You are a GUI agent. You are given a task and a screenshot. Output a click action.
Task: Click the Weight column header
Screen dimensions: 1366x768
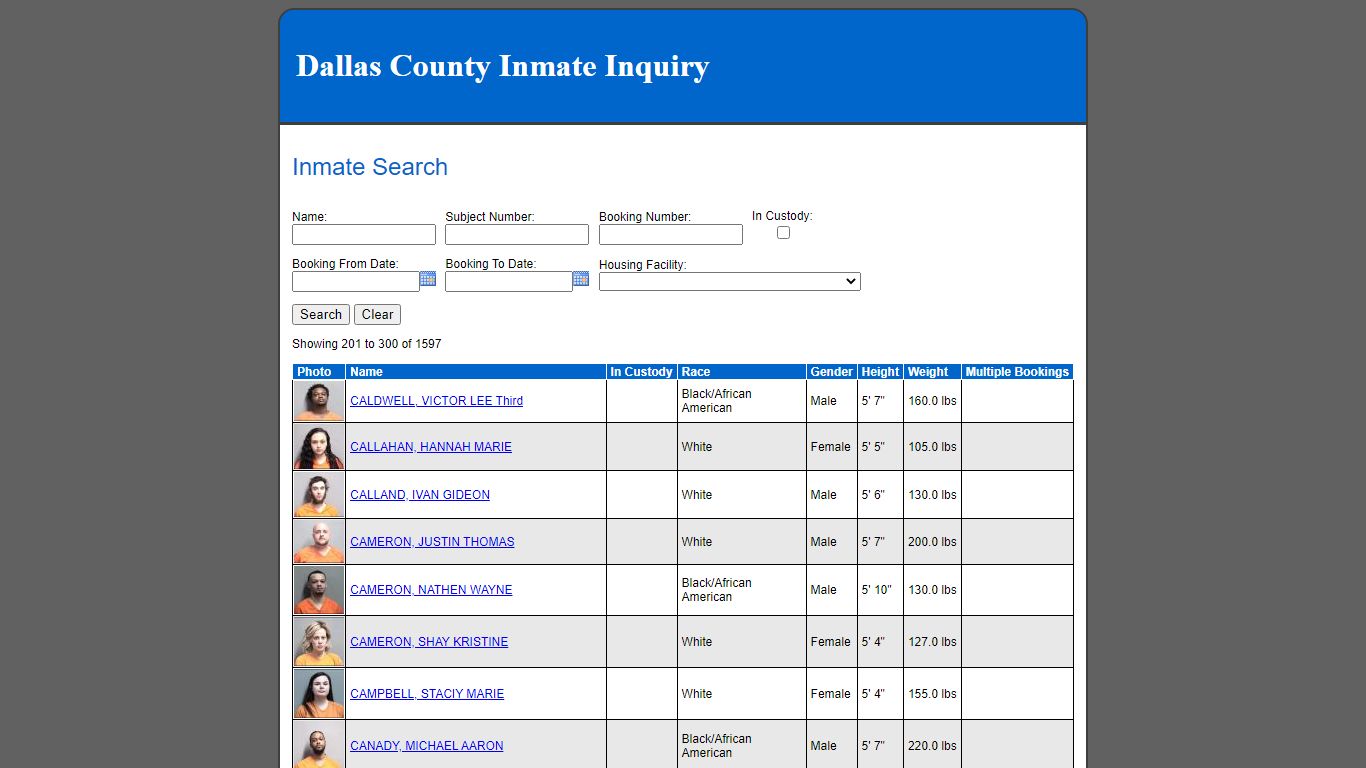point(932,372)
